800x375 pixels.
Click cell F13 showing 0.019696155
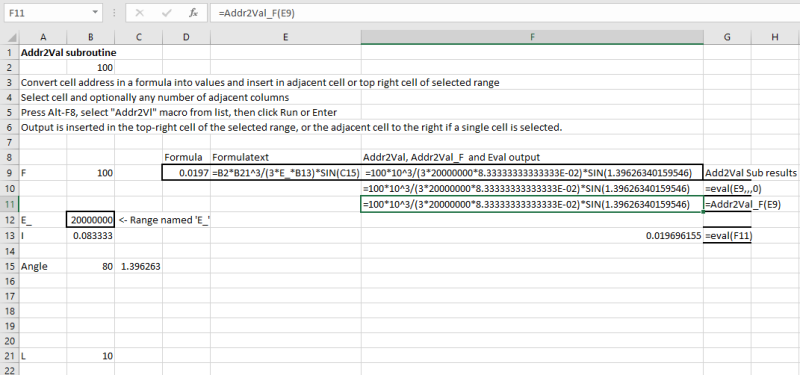pos(532,236)
